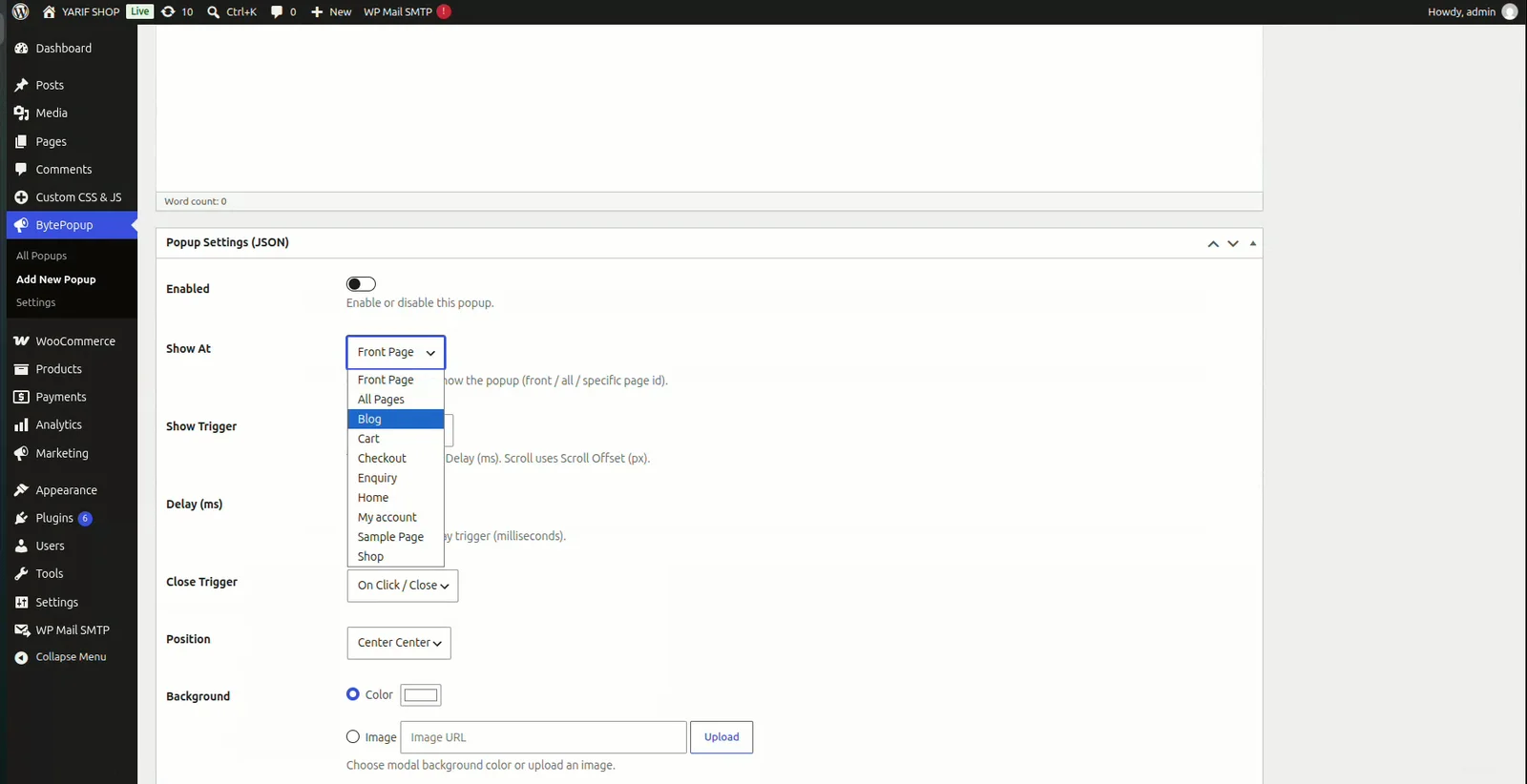Click the Products box icon
This screenshot has width=1527, height=784.
point(21,369)
